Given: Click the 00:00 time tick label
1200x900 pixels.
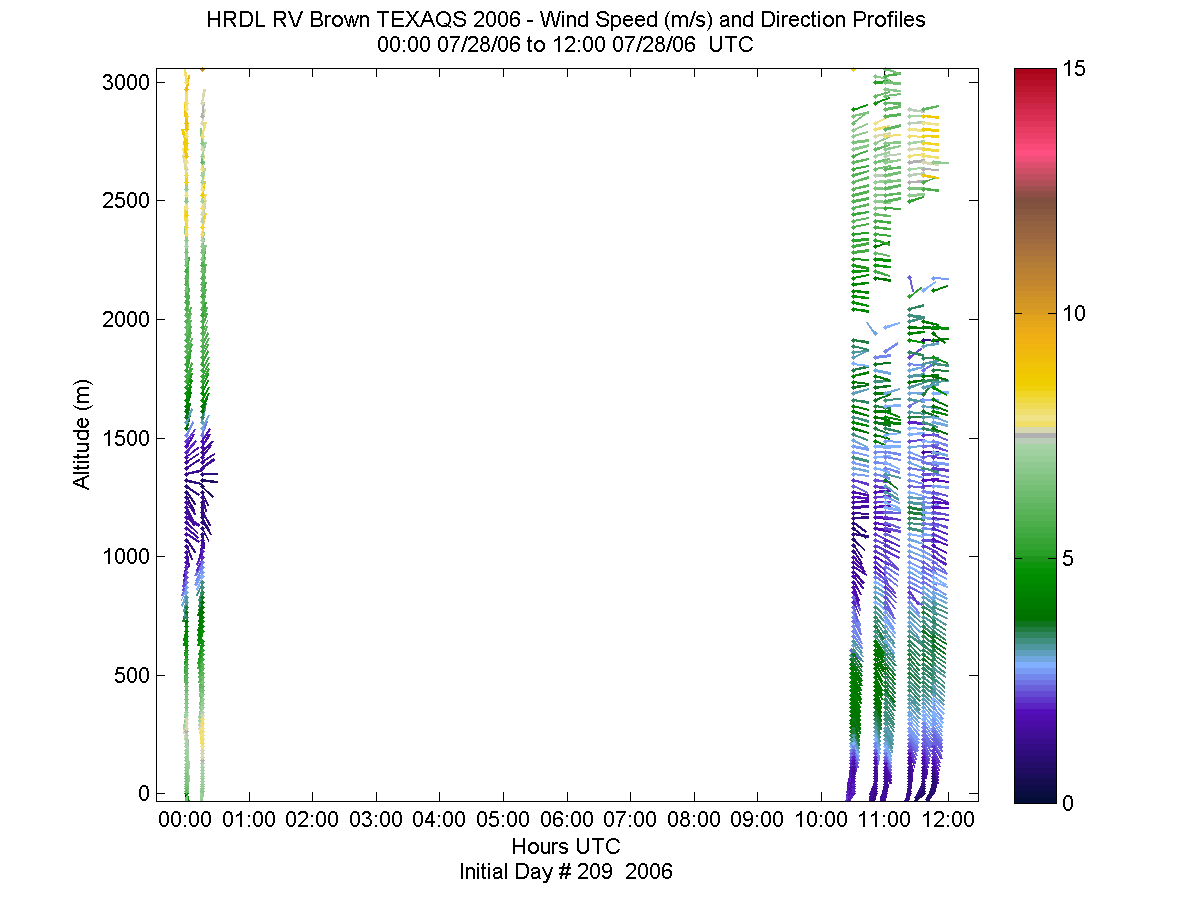Looking at the screenshot, I should click(186, 820).
